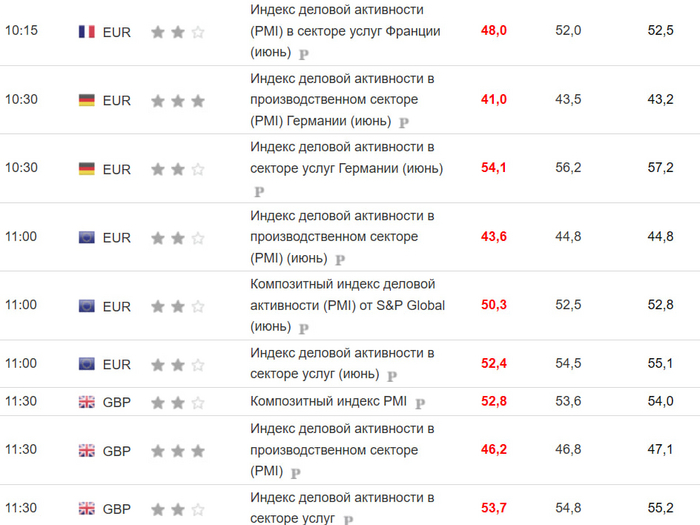Screen dimensions: 700x525
Task: Click 'P' icon beside 'Композитный индекс PMI'
Action: point(420,403)
